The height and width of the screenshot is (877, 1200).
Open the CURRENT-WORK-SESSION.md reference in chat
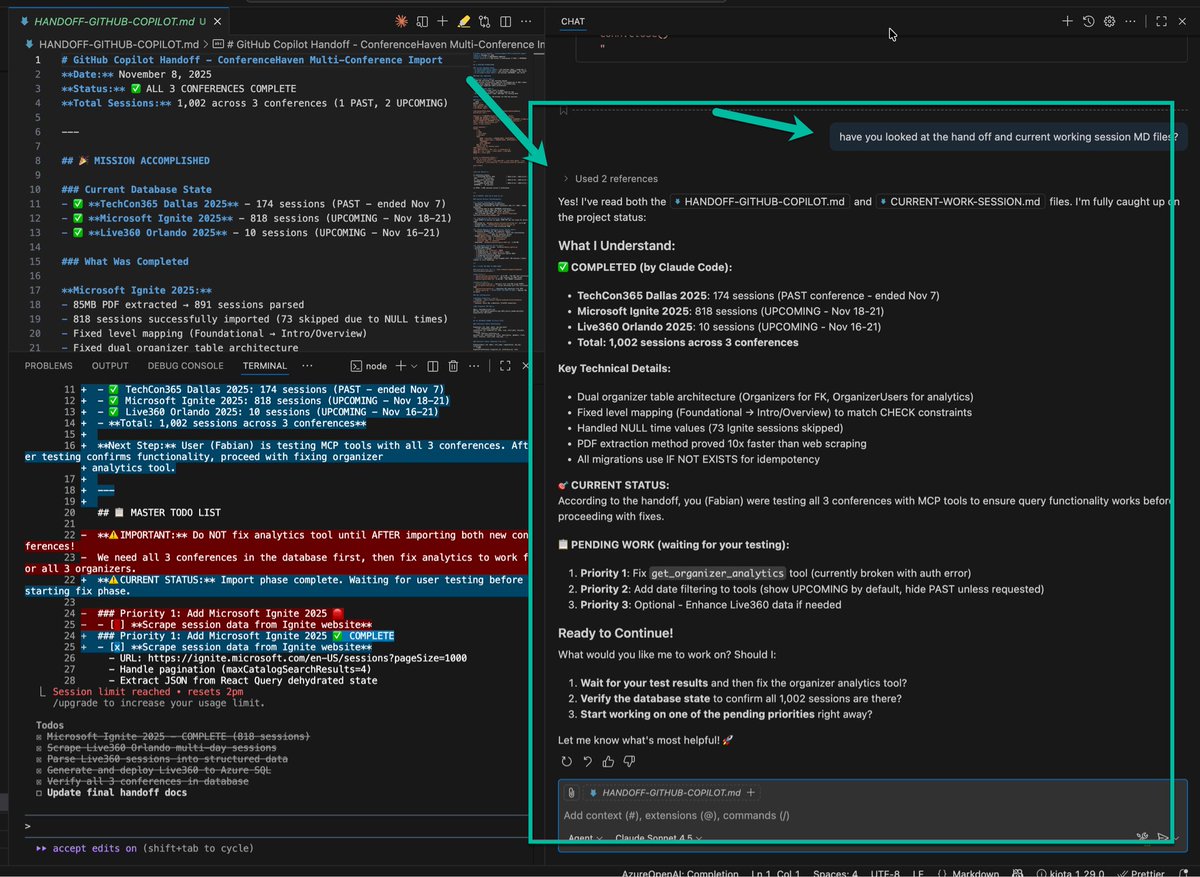click(x=961, y=201)
